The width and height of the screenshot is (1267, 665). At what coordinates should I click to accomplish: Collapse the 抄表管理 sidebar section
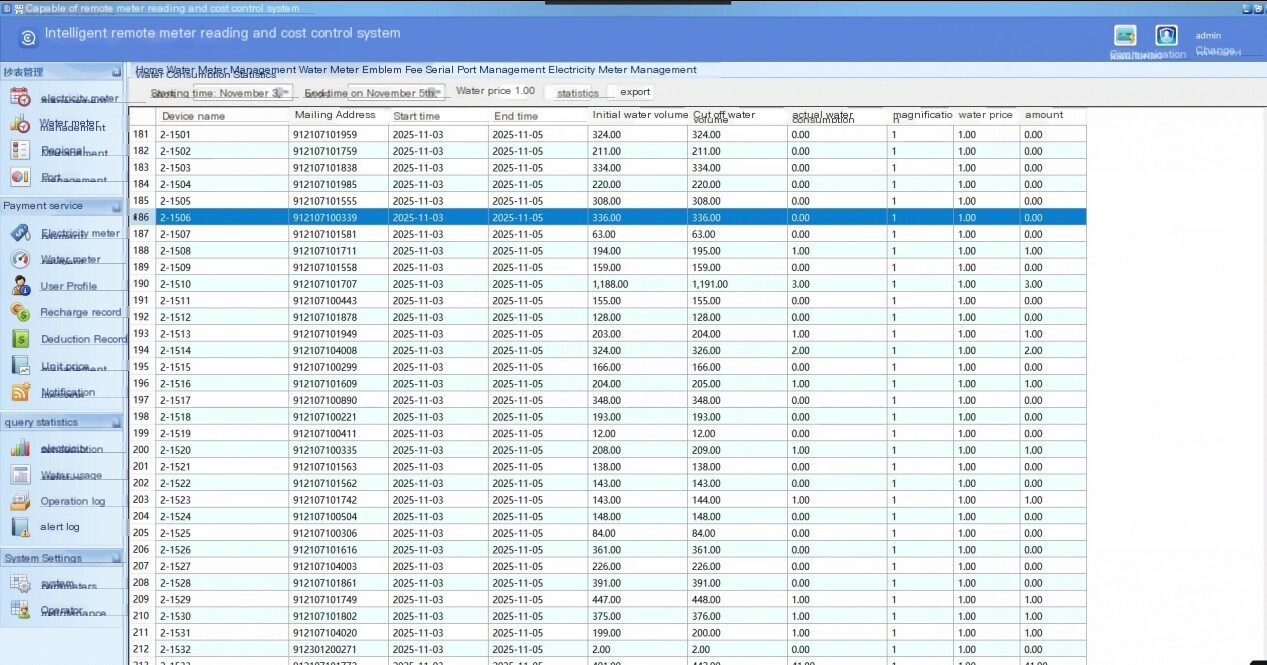116,72
